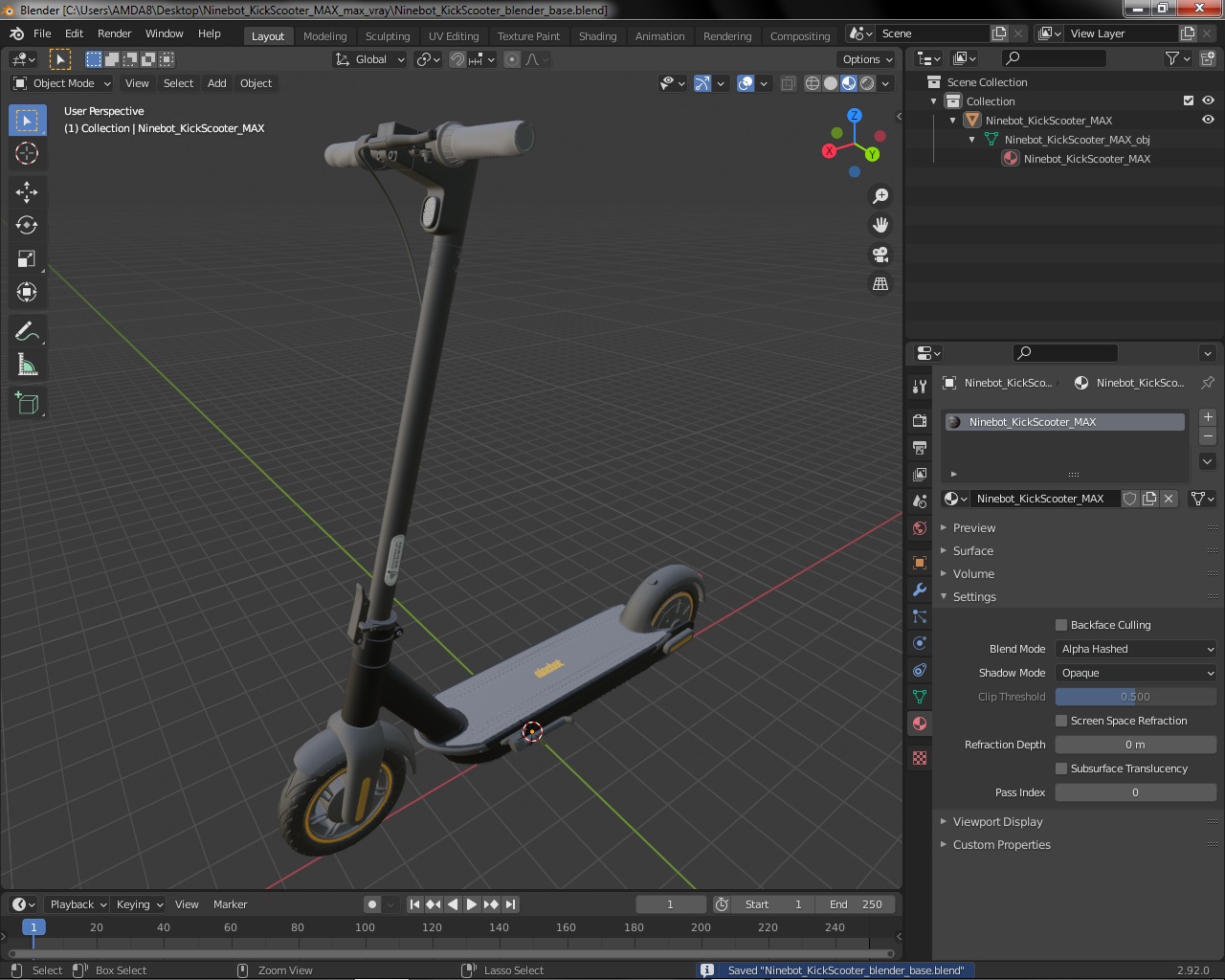Open the File menu
Viewport: 1225px width, 980px height.
point(42,33)
